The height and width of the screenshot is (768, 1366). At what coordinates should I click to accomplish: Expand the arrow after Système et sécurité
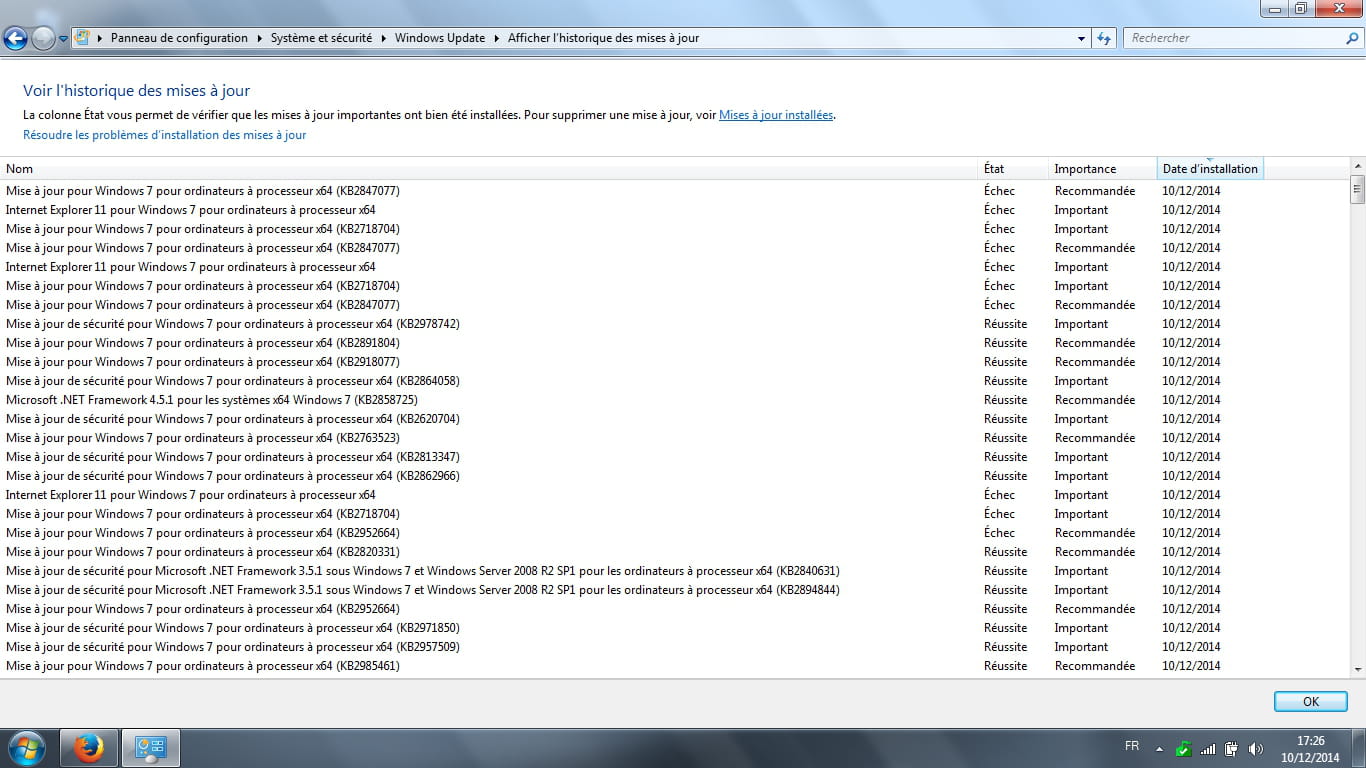[383, 38]
